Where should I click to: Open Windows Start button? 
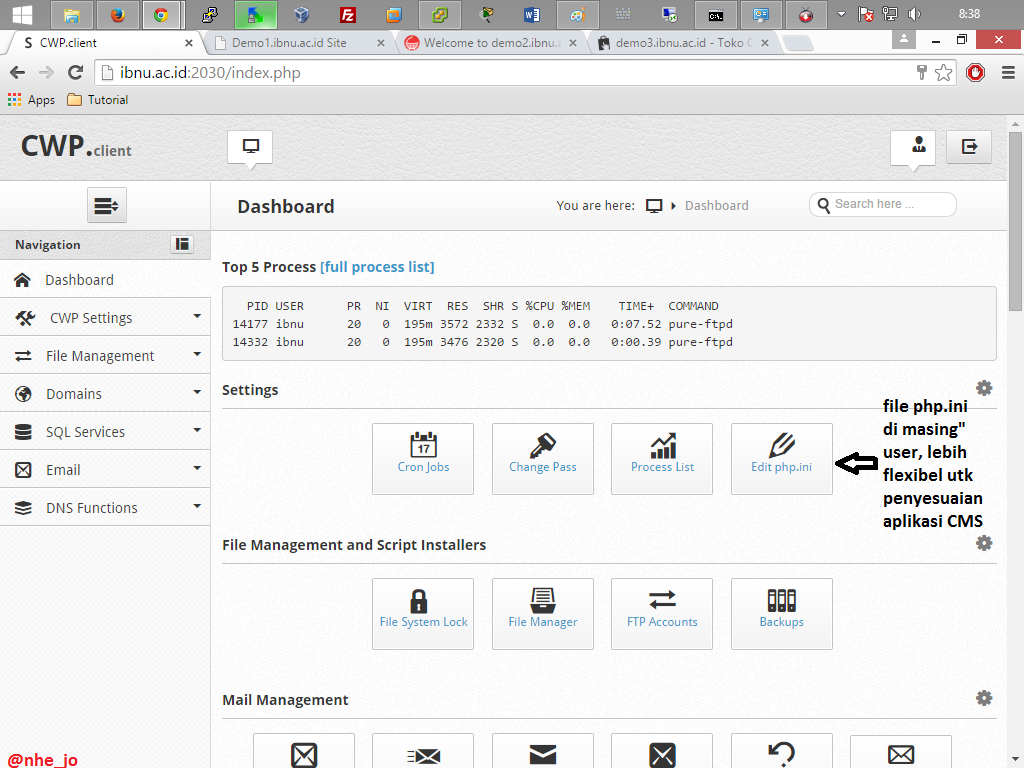click(x=22, y=14)
